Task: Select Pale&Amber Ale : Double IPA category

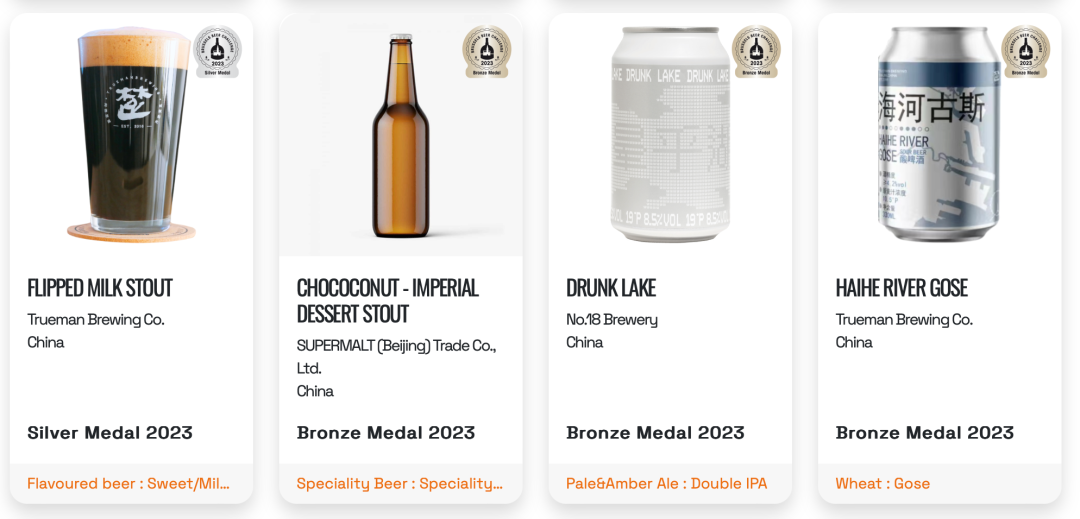Action: coord(666,484)
